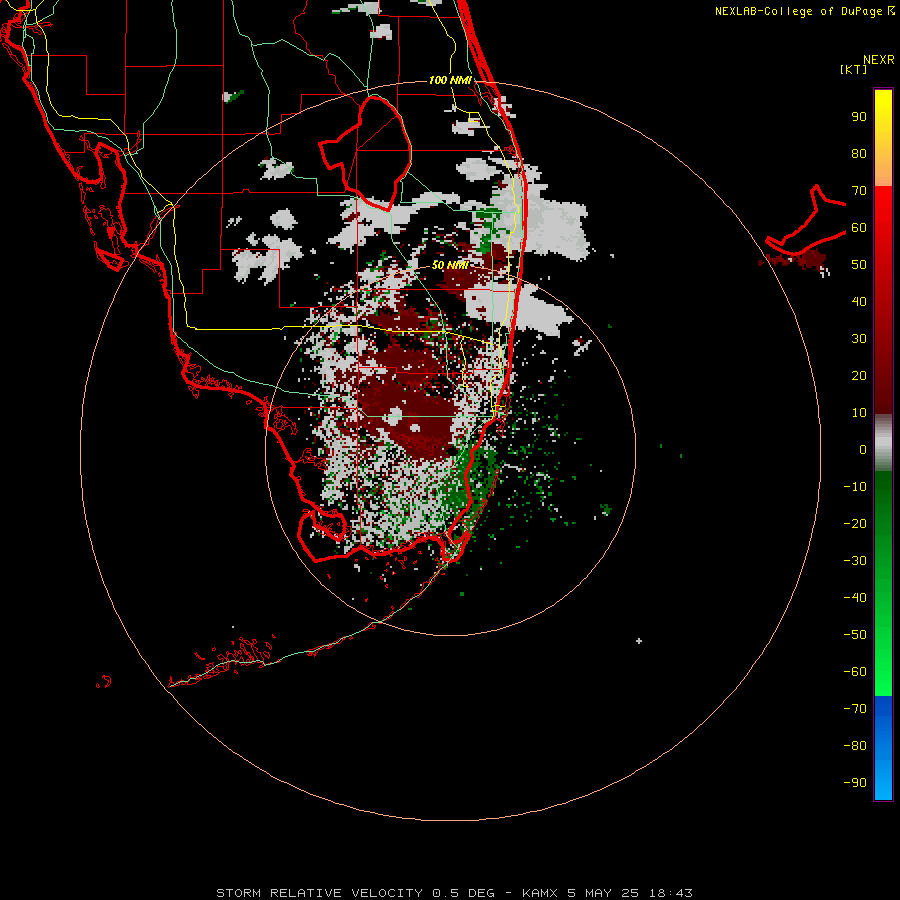Click the -60 scale value
This screenshot has width=900, height=900.
[x=855, y=672]
